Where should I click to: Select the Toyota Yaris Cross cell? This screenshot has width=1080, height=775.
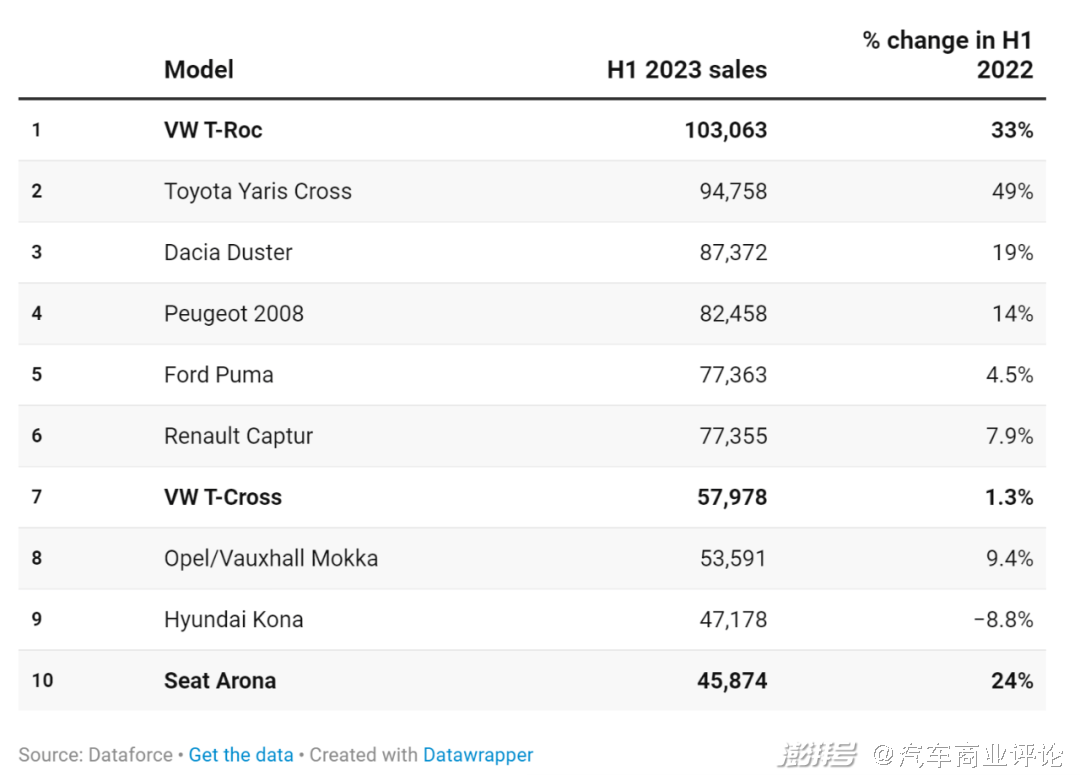pos(258,191)
